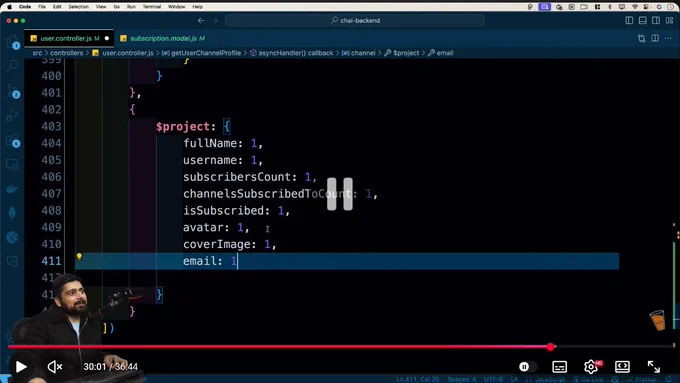Image resolution: width=680 pixels, height=383 pixels.
Task: Open the Code menu
Action: click(x=25, y=7)
